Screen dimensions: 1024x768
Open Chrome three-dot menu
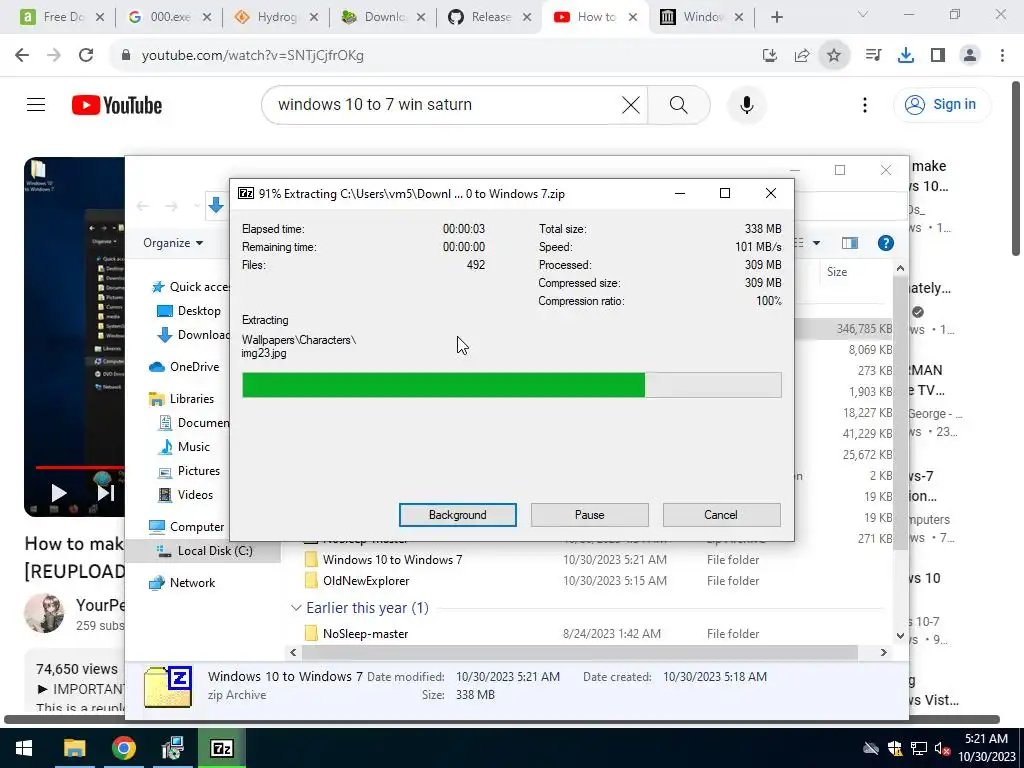[x=1002, y=56]
